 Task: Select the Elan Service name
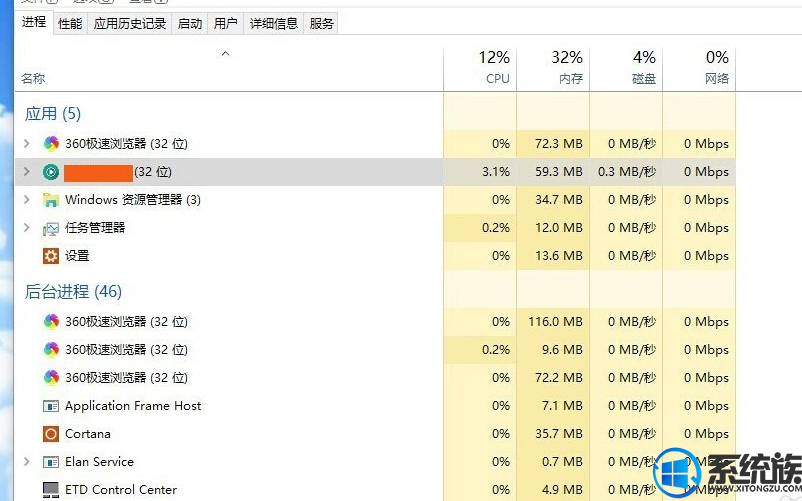point(99,462)
